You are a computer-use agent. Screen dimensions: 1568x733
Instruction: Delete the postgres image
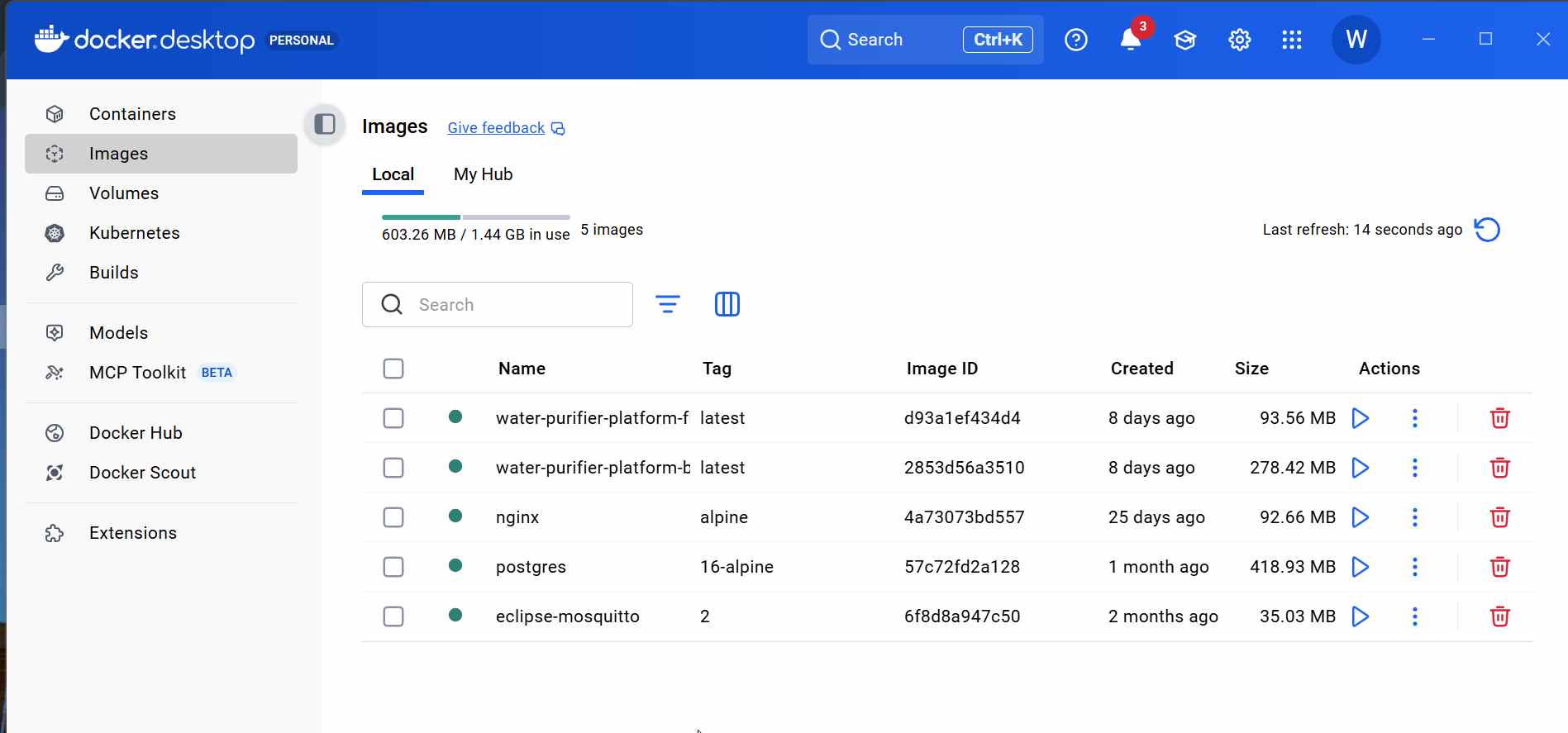[1500, 567]
